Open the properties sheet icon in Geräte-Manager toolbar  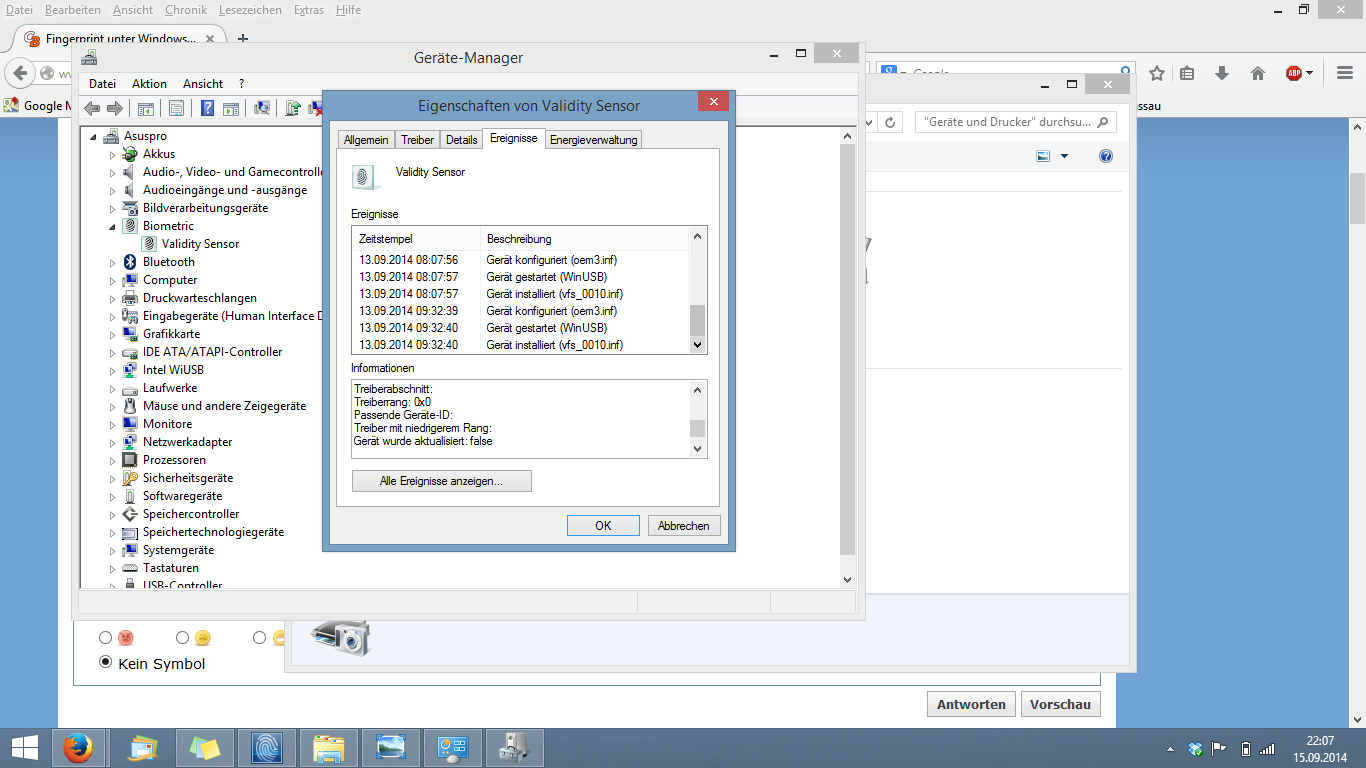[x=176, y=108]
